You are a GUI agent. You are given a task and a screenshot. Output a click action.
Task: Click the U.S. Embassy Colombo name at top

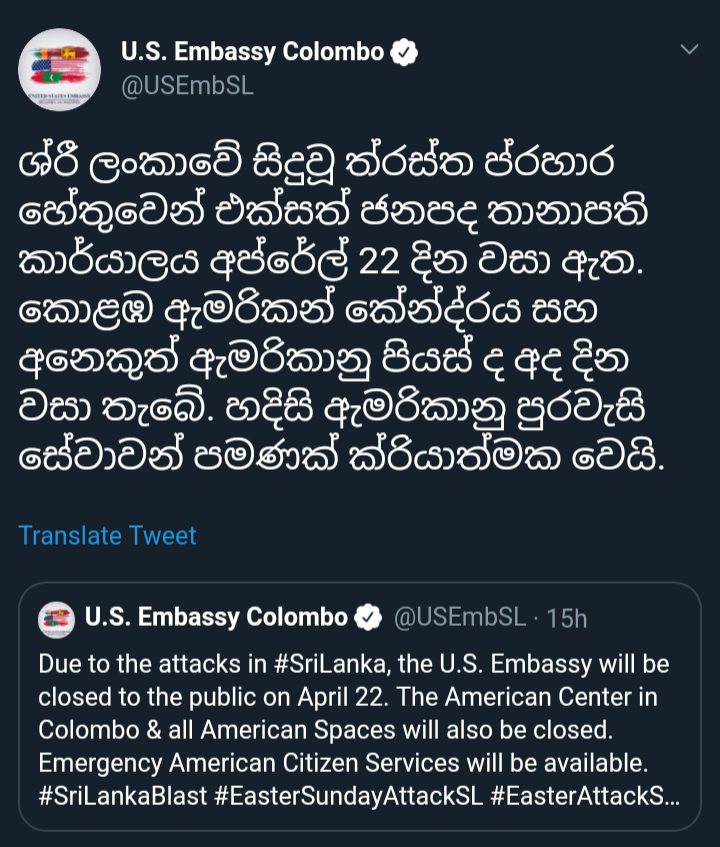[x=252, y=52]
